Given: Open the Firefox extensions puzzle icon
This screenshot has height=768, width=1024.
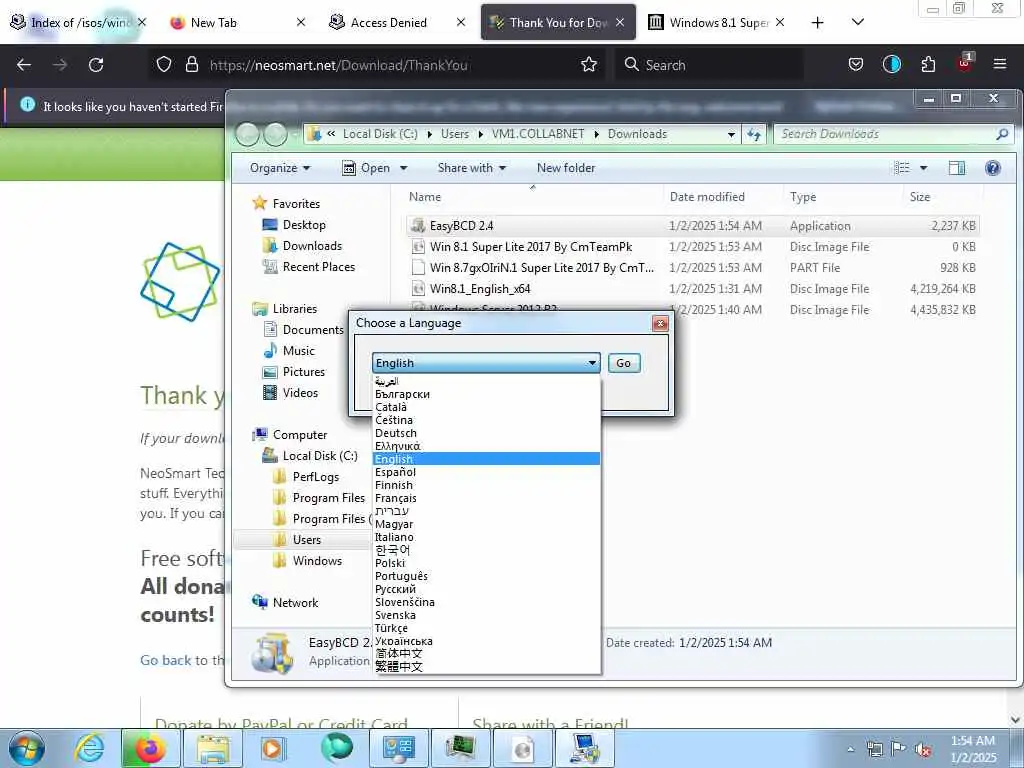Looking at the screenshot, I should [x=928, y=64].
